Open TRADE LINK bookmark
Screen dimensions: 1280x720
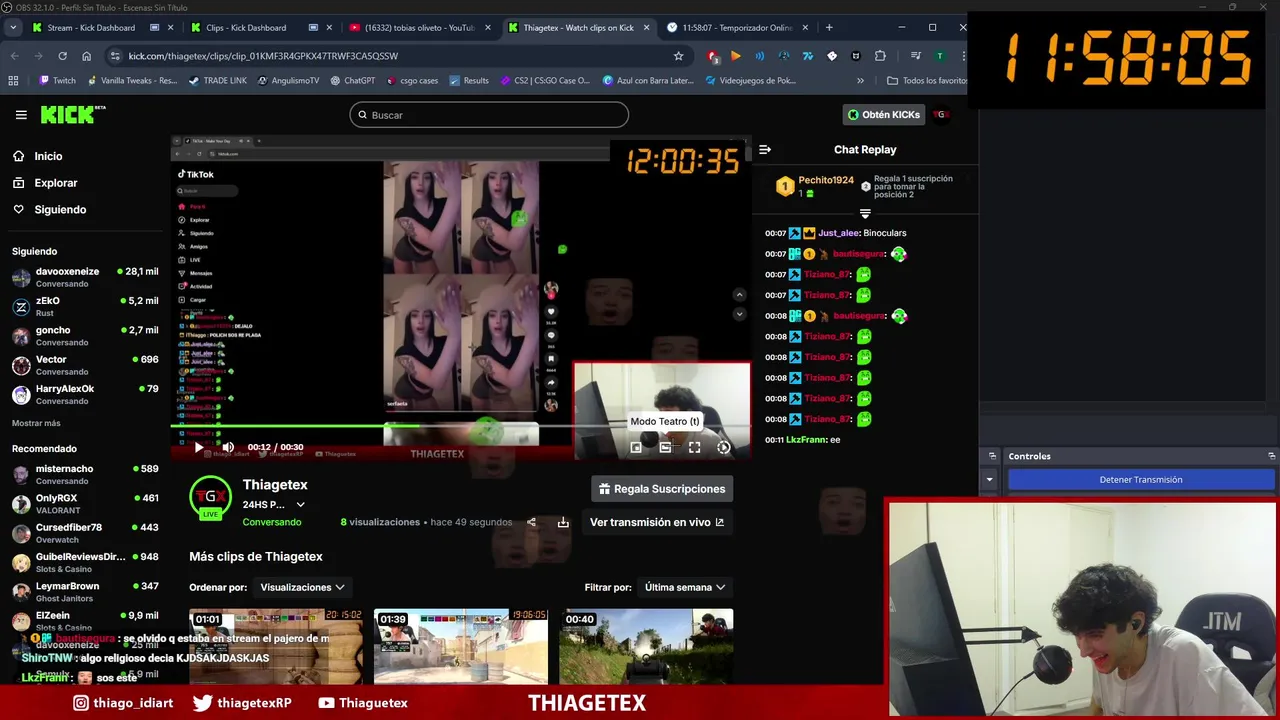point(218,80)
